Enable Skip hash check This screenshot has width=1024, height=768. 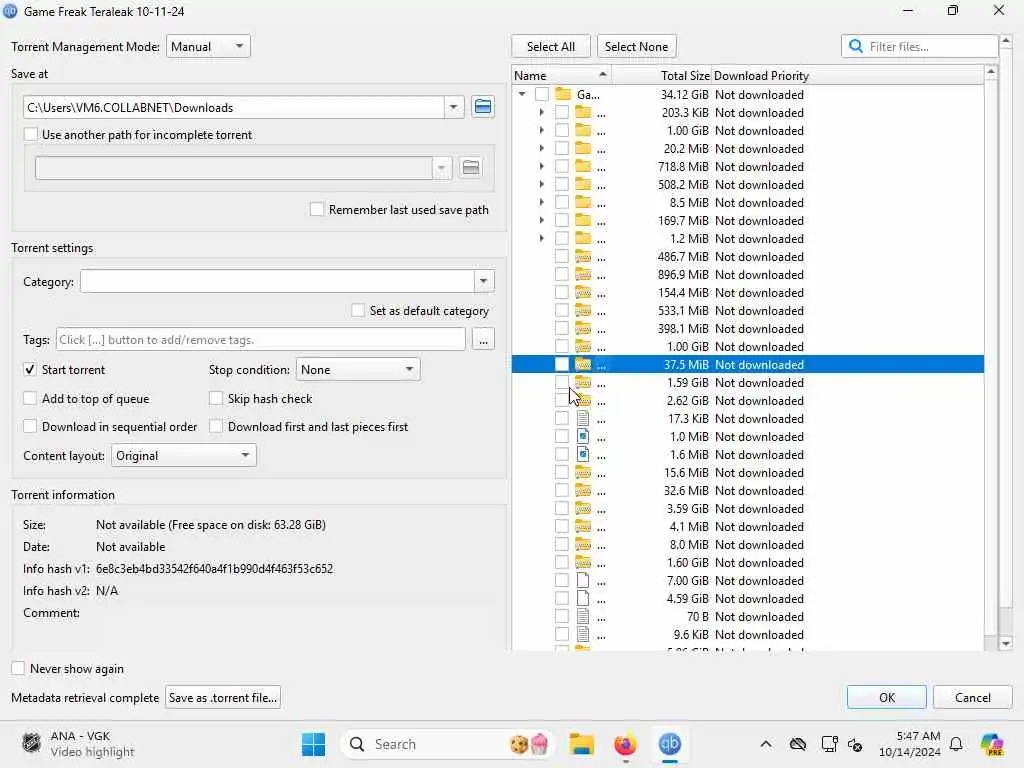[216, 398]
